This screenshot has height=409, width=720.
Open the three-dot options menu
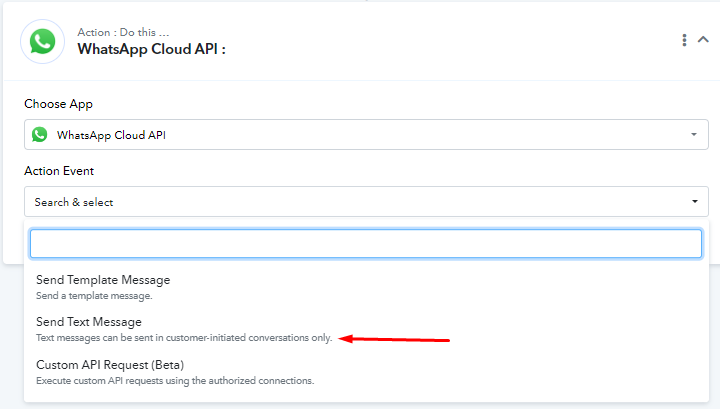684,40
